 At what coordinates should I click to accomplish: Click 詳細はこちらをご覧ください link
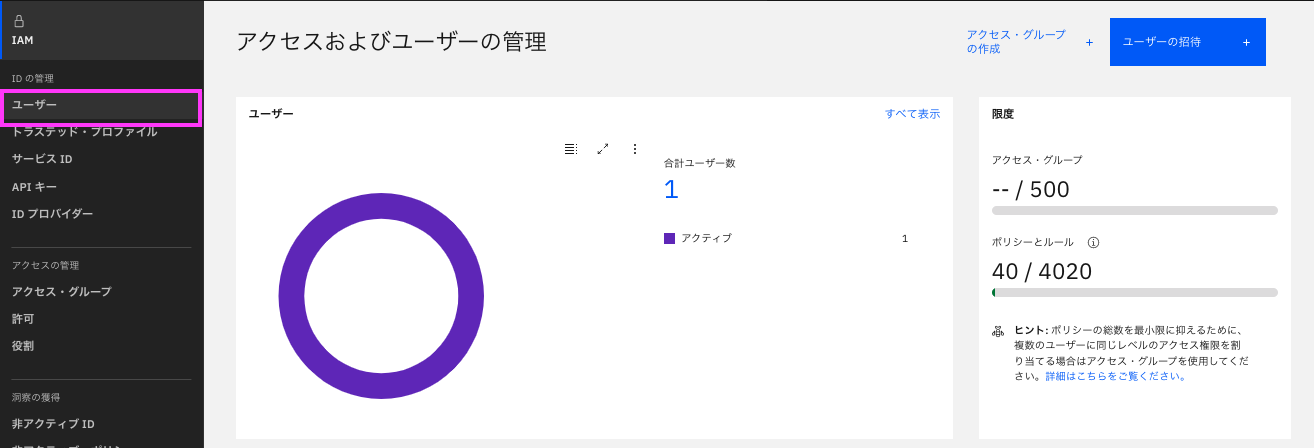(x=1115, y=376)
